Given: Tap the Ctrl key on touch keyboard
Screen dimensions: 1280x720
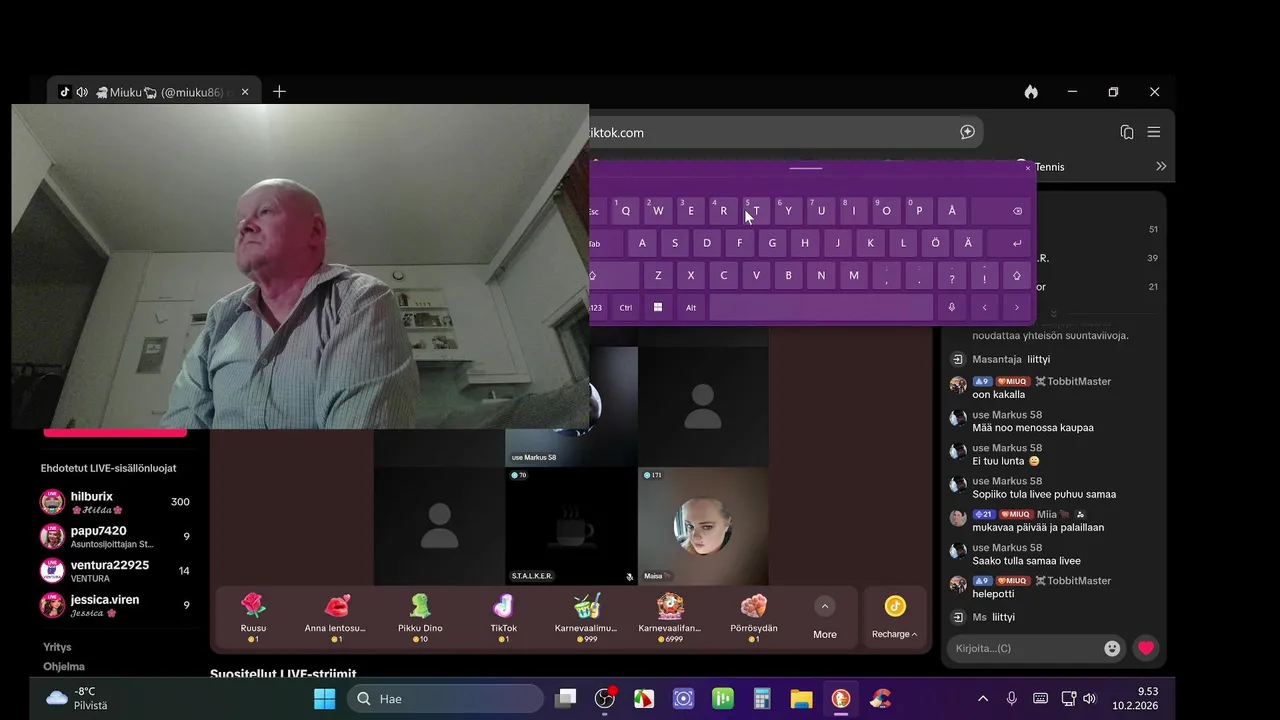Looking at the screenshot, I should pyautogui.click(x=626, y=307).
